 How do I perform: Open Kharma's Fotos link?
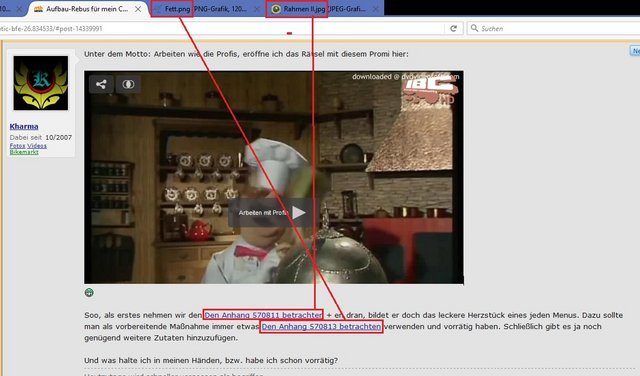[18, 146]
